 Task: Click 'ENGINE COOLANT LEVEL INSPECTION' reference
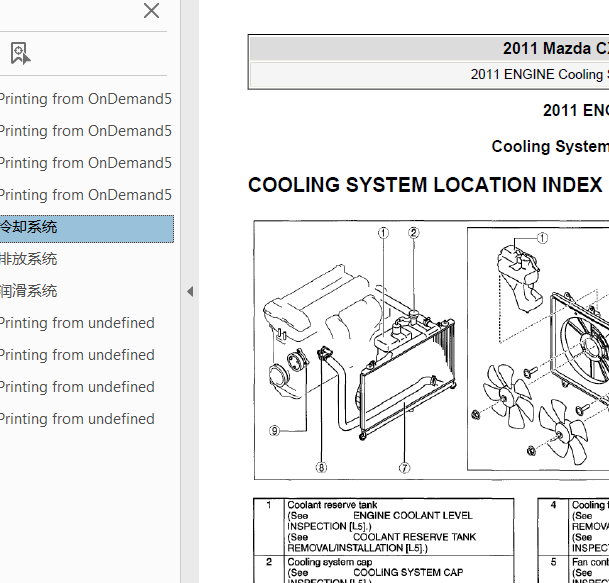coord(379,521)
